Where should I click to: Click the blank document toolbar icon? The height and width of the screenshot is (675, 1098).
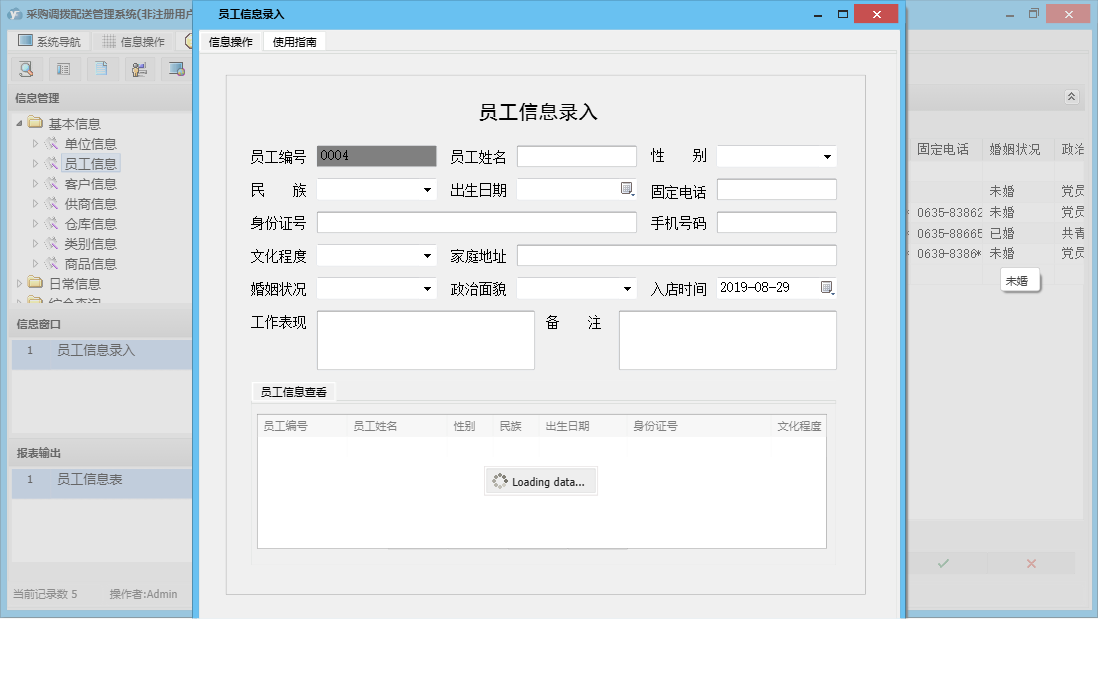[x=101, y=68]
